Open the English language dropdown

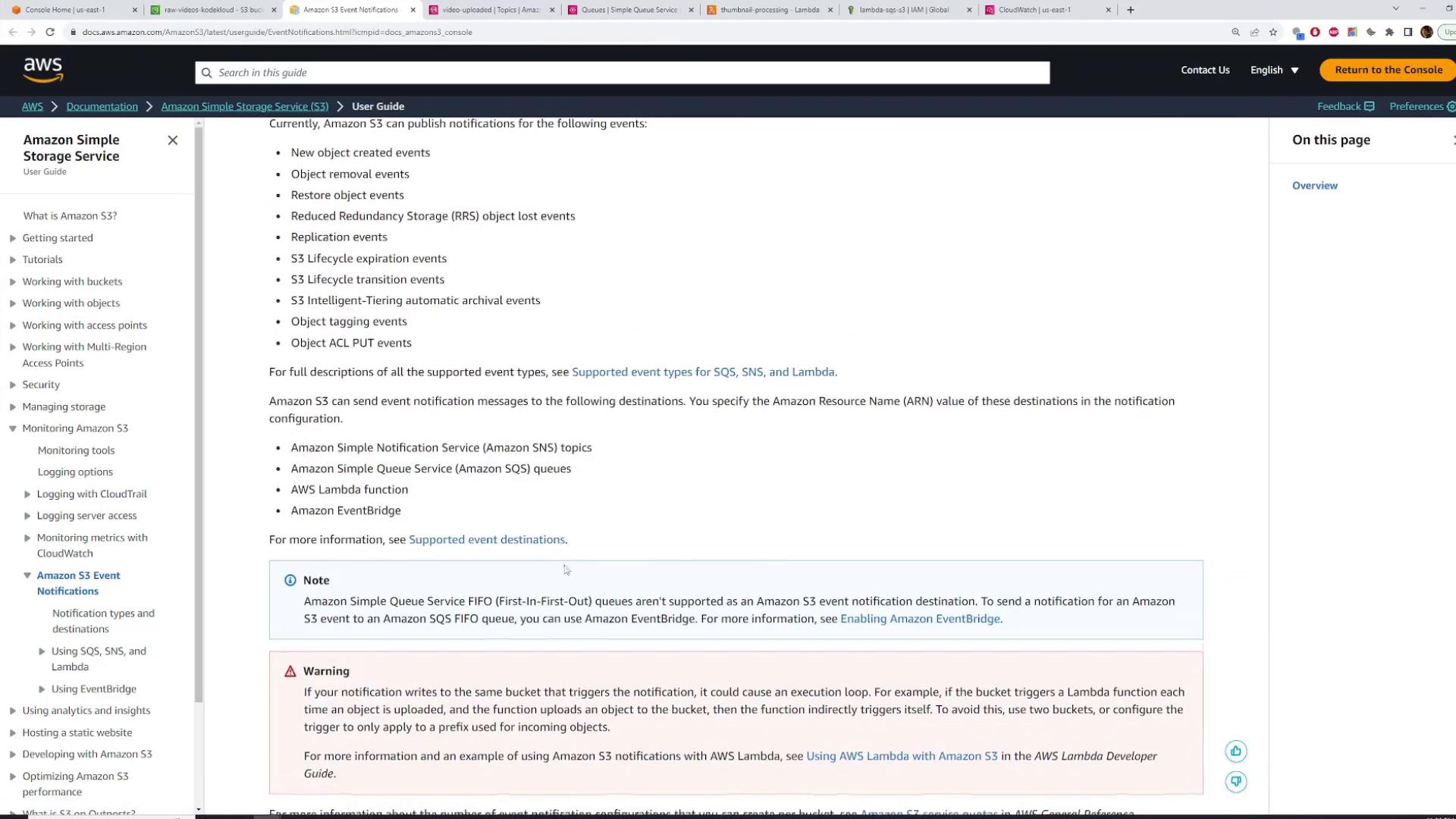(x=1274, y=70)
